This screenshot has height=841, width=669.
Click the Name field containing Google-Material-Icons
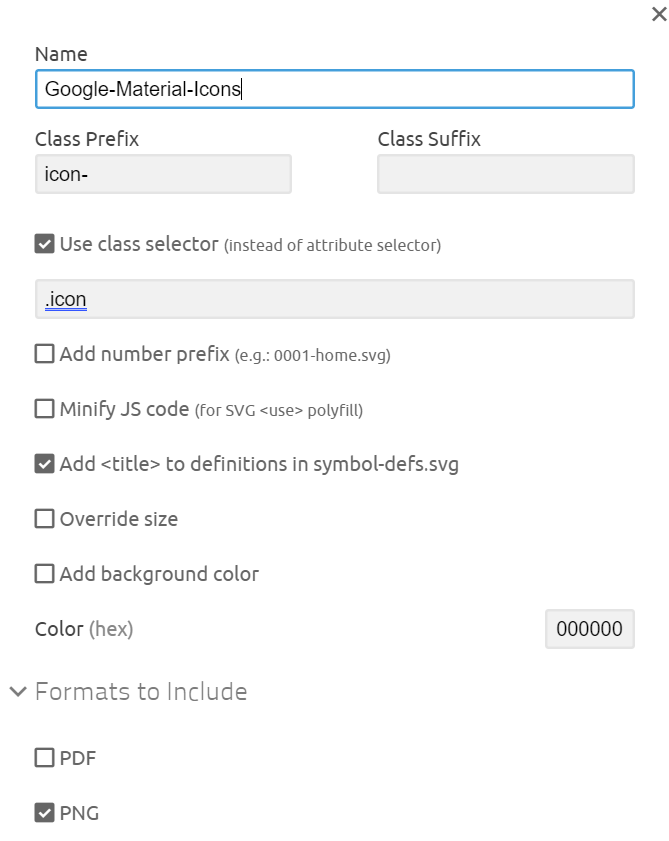pos(335,89)
